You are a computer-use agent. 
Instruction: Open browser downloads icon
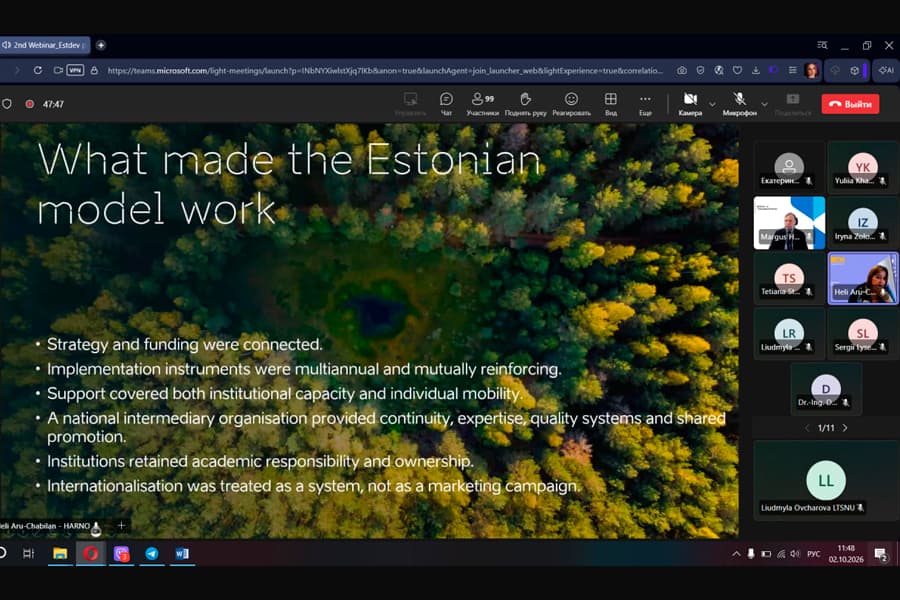756,70
